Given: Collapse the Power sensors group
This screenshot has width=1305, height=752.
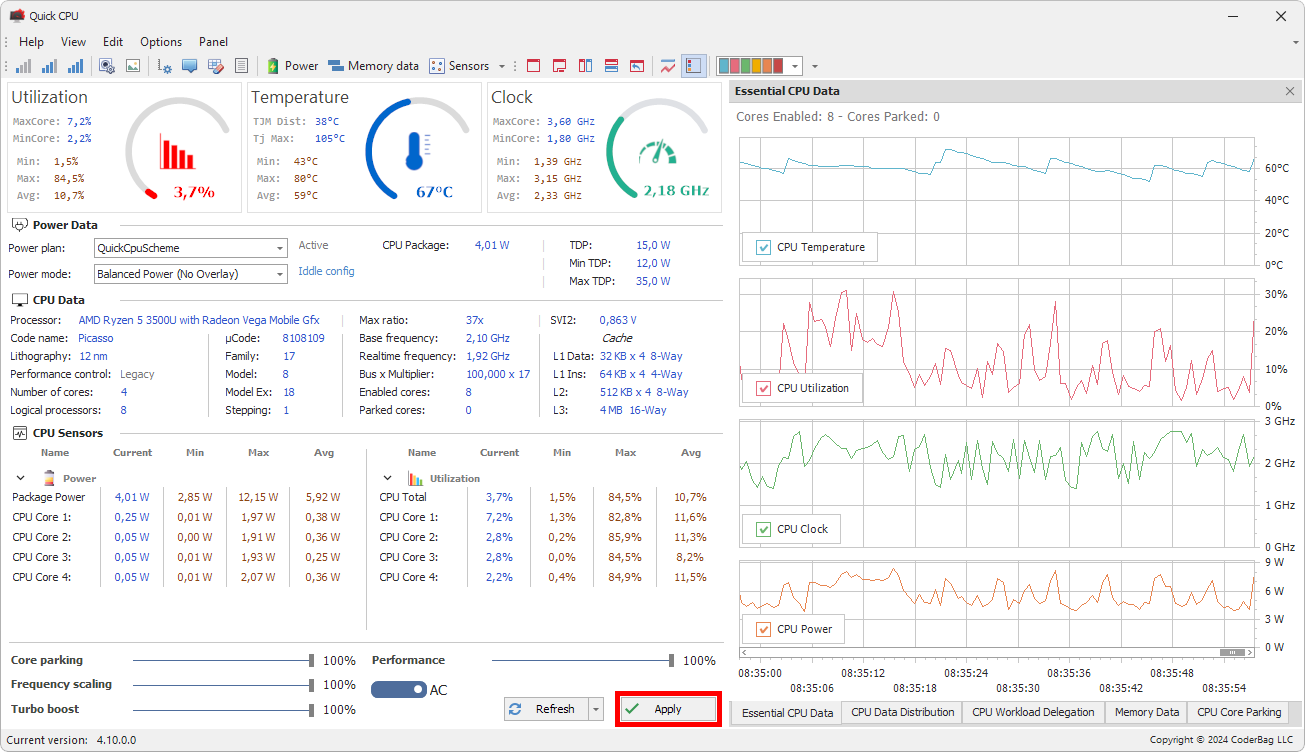Looking at the screenshot, I should coord(18,477).
